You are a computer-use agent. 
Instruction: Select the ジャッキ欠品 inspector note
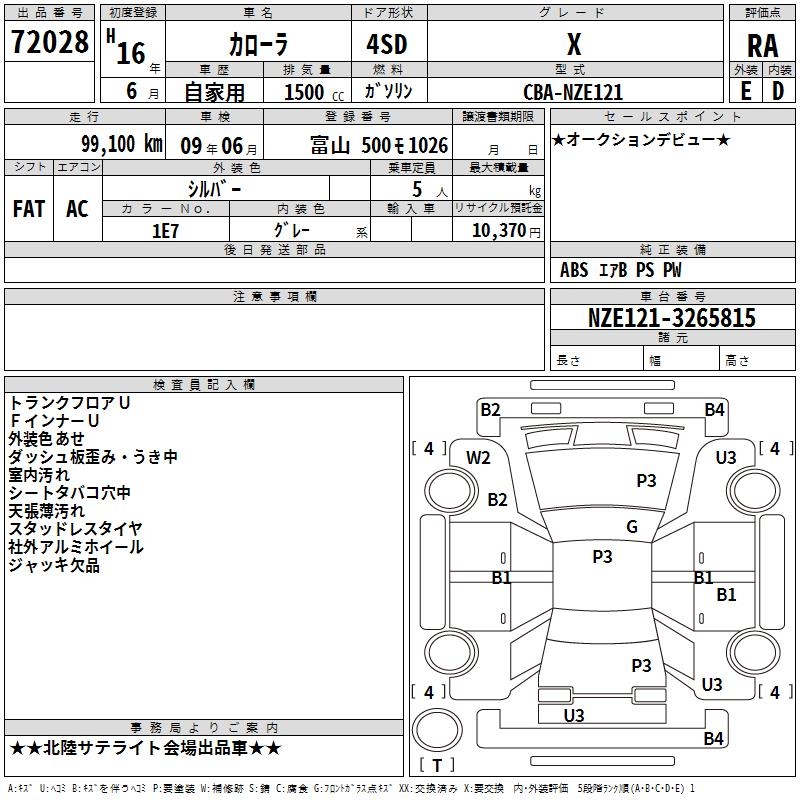click(54, 565)
